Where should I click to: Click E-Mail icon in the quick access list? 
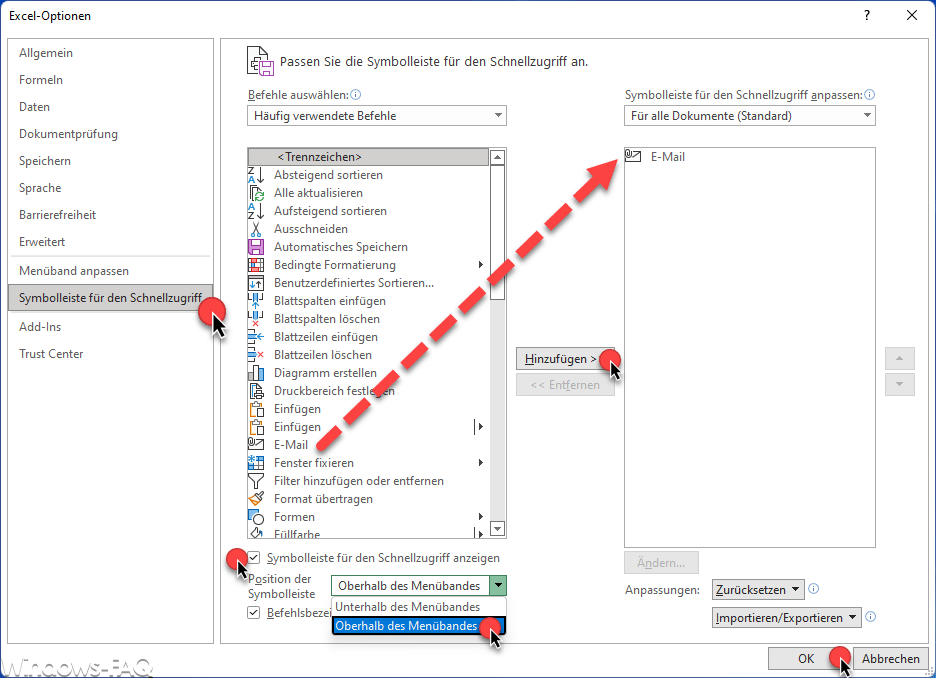click(x=633, y=156)
